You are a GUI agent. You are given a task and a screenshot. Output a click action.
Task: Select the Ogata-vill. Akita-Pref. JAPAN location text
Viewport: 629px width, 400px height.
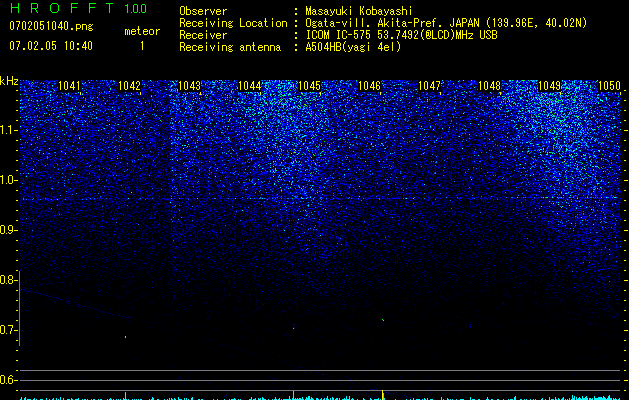[x=446, y=23]
